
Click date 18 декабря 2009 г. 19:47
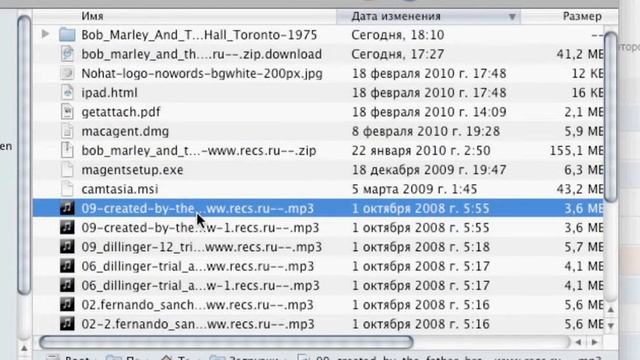(429, 170)
